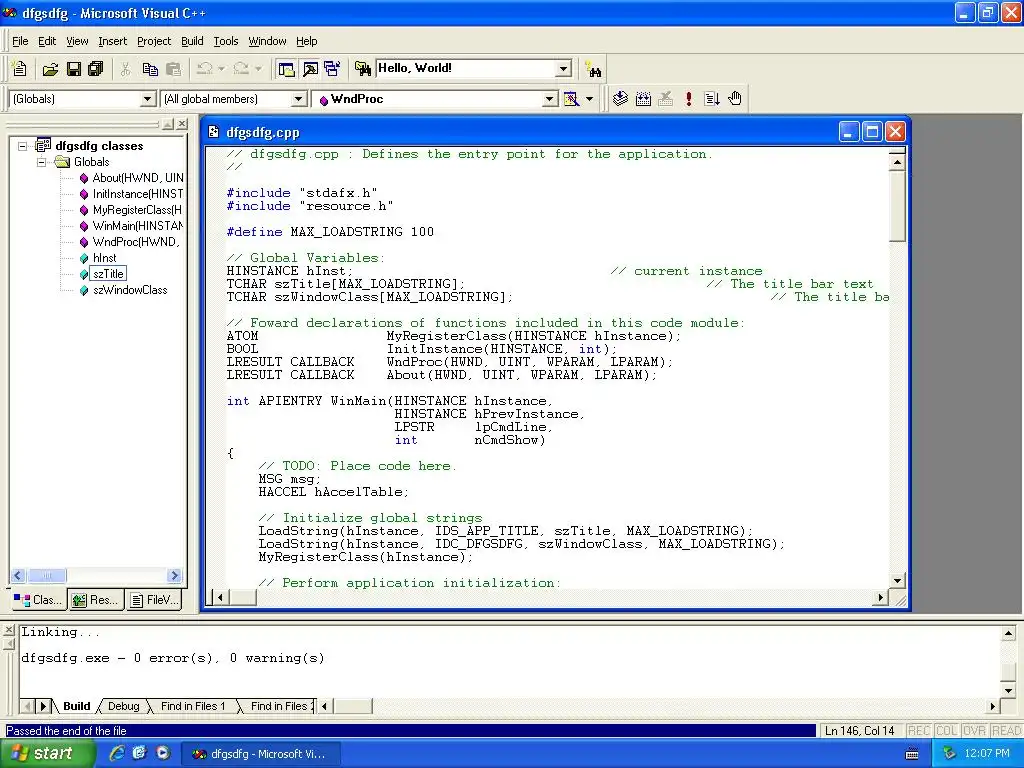The width and height of the screenshot is (1024, 768).
Task: Click the Compile icon on build toolbar
Action: click(x=620, y=99)
